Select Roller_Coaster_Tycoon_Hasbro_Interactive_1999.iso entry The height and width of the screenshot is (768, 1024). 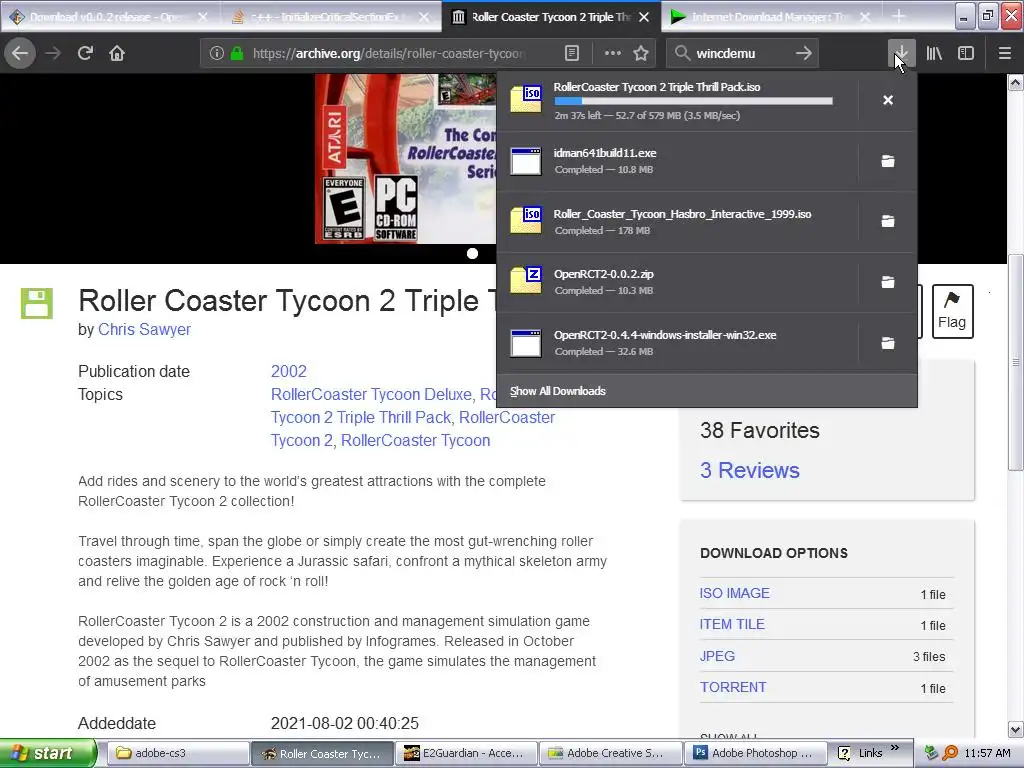(x=677, y=221)
